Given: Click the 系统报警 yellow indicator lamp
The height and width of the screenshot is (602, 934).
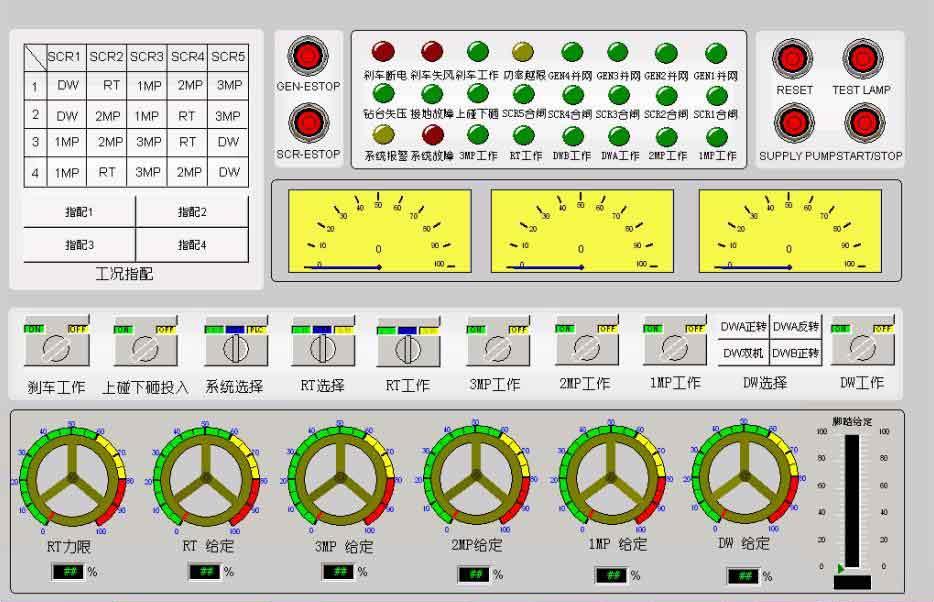Looking at the screenshot, I should coord(382,135).
